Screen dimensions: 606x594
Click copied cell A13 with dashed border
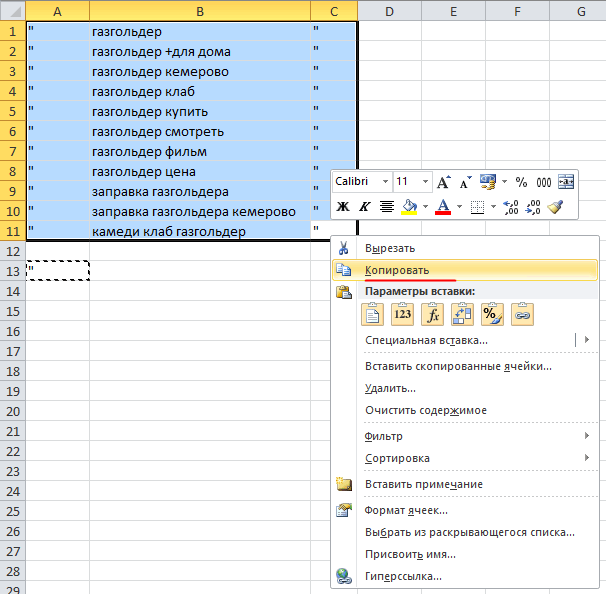click(58, 271)
